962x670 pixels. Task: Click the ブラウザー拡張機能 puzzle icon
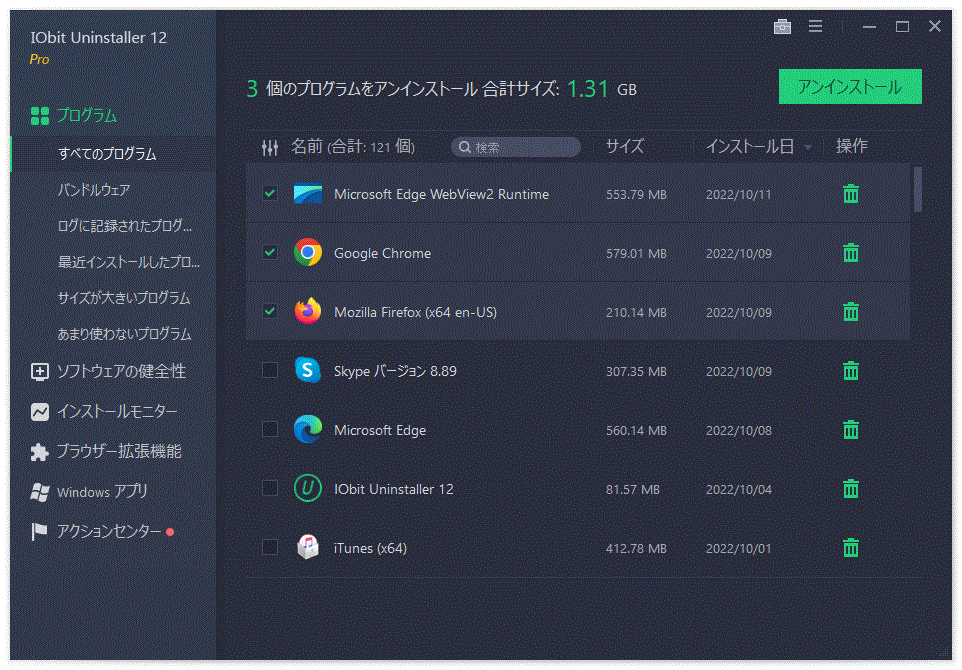(x=40, y=452)
